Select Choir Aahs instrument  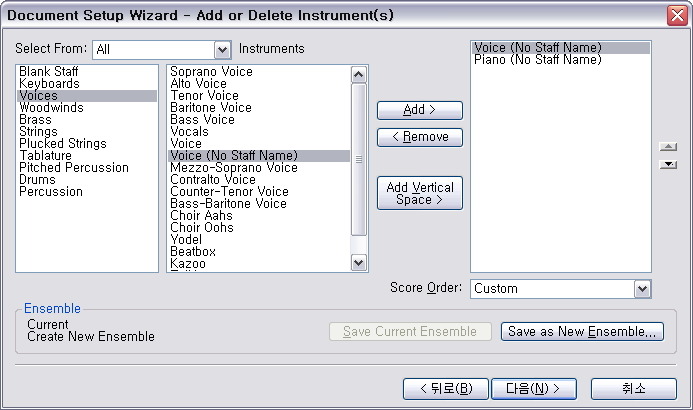[x=201, y=216]
